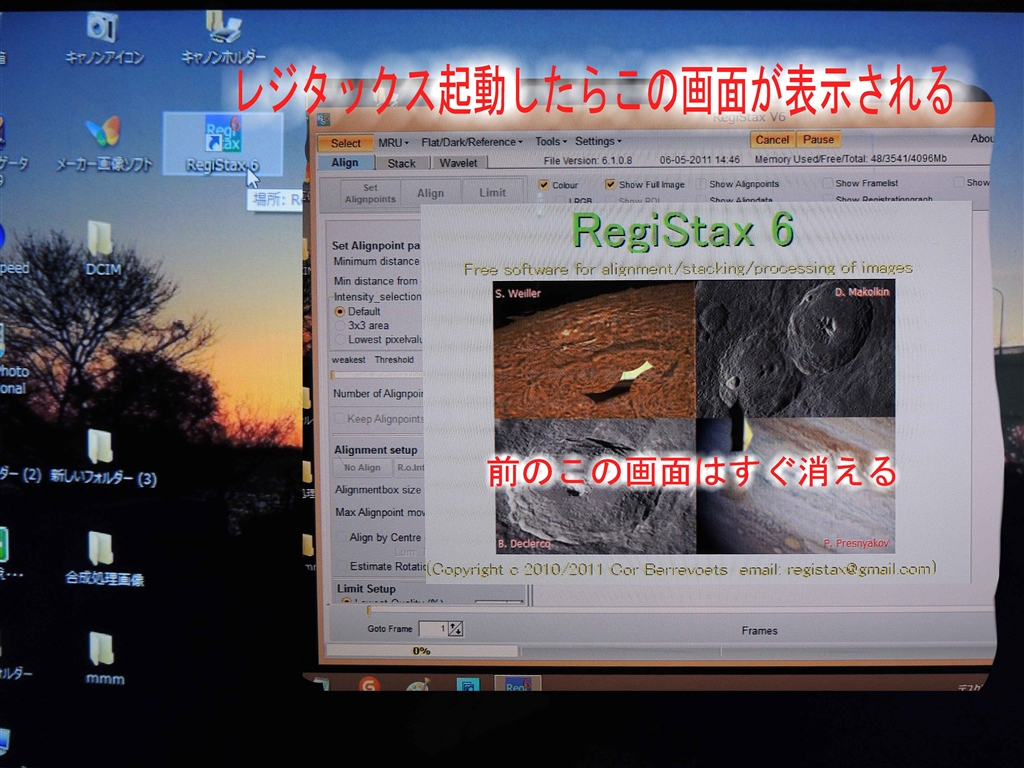
Task: Enable Show Framelist checkbox
Action: [827, 183]
